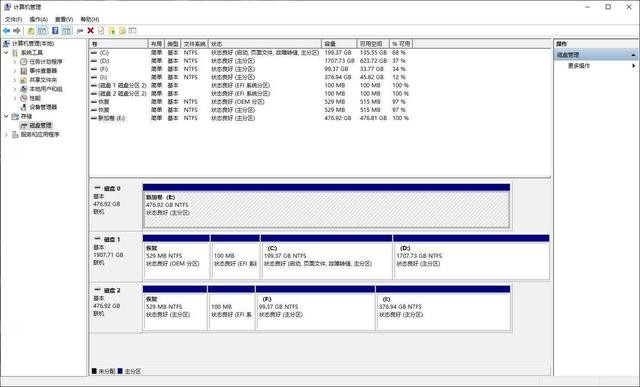Click the 共享文件夹 shared folders icon
640x387 pixels.
24,80
